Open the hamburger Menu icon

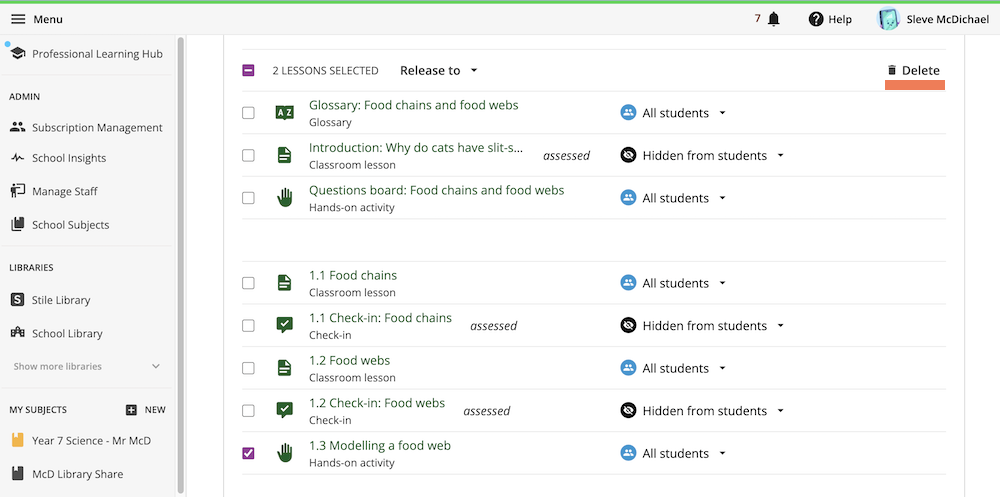click(18, 19)
